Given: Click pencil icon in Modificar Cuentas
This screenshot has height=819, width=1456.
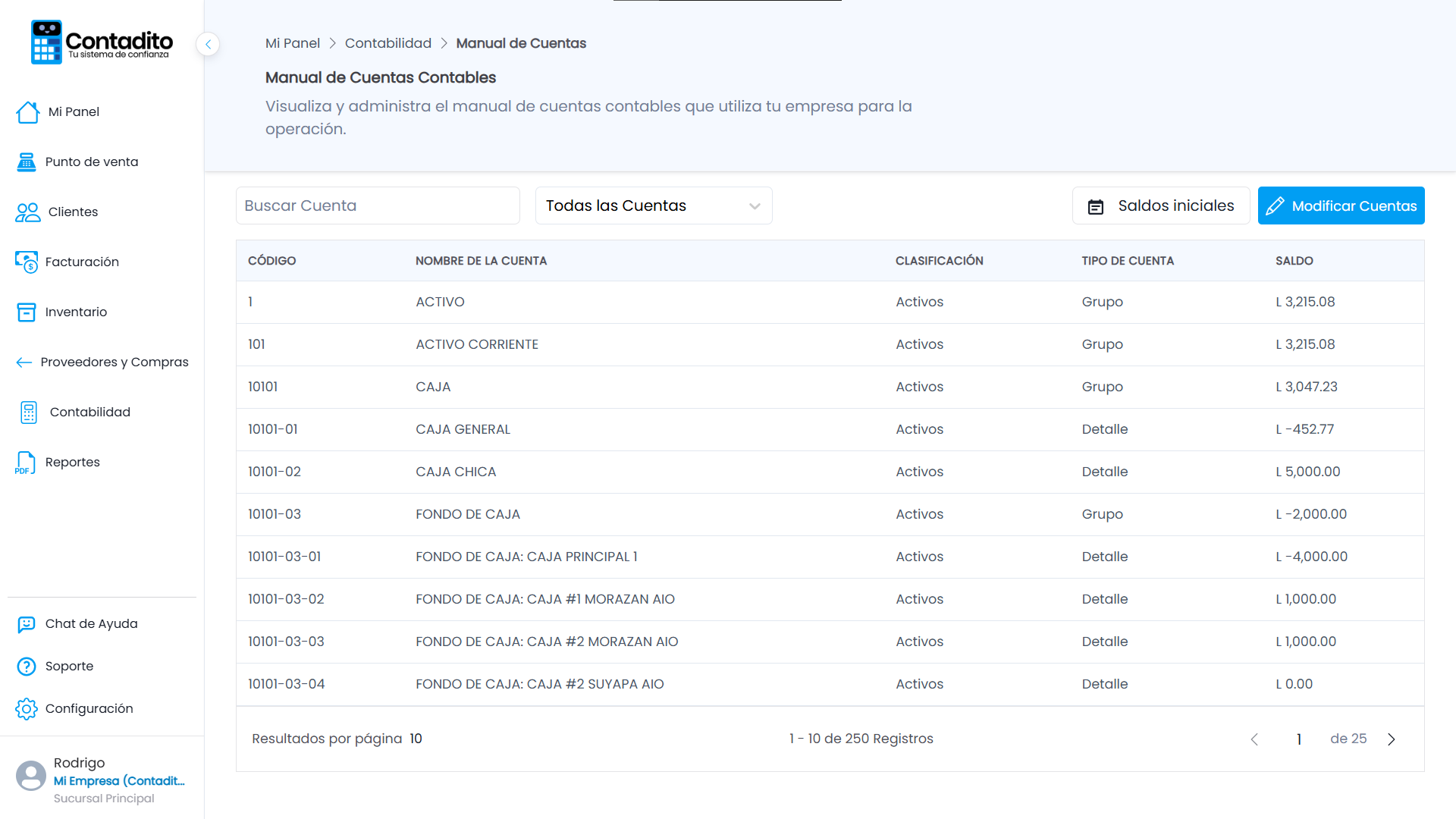Looking at the screenshot, I should [x=1275, y=206].
